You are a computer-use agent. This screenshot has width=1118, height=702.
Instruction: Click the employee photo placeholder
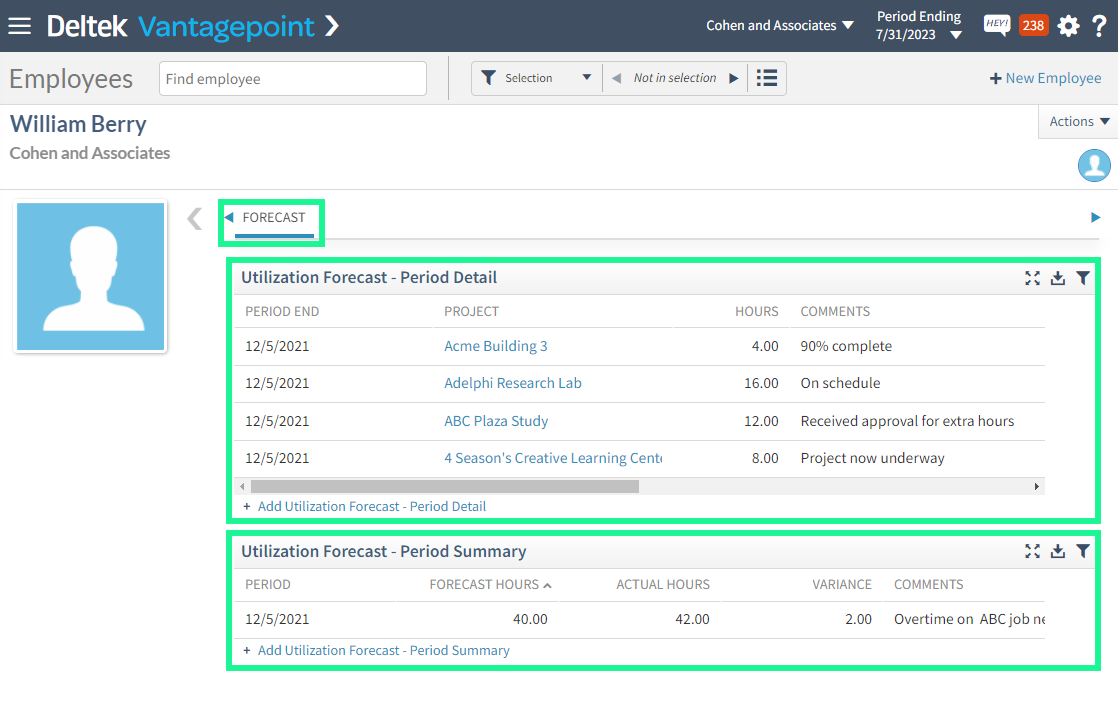(91, 277)
